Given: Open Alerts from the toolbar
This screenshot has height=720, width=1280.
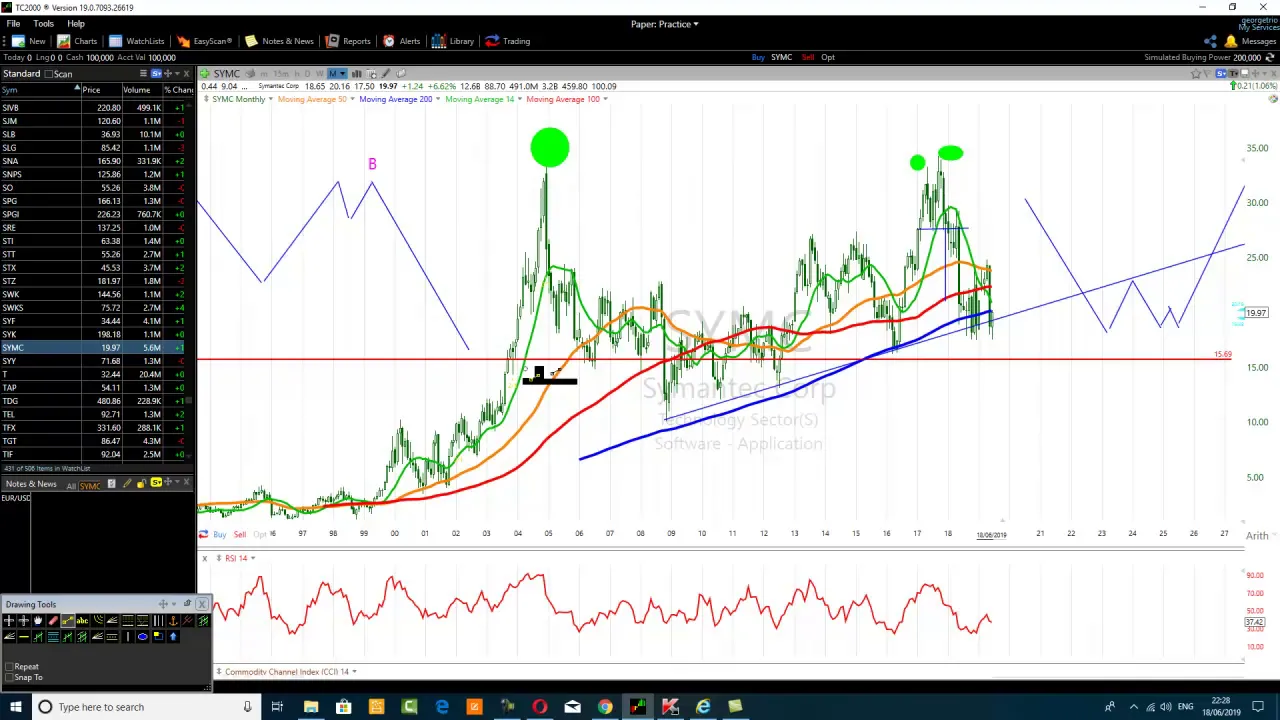Looking at the screenshot, I should pos(402,41).
